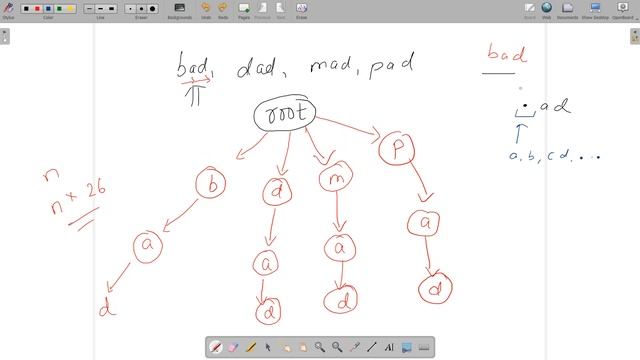
Task: Select the Zoom in tool
Action: tap(320, 347)
